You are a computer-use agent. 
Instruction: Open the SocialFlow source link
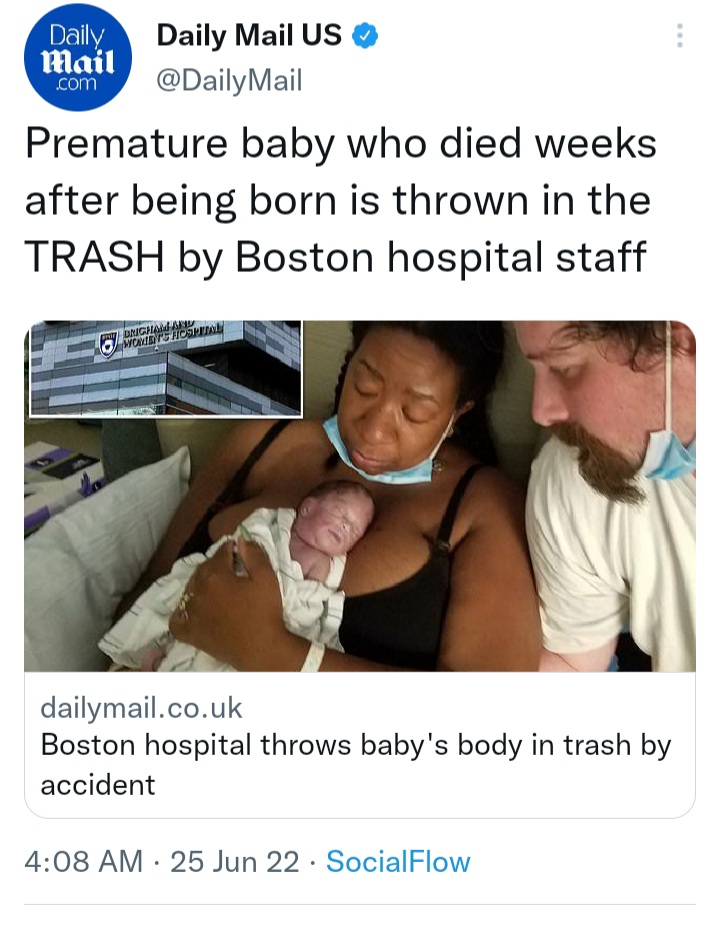click(x=398, y=861)
